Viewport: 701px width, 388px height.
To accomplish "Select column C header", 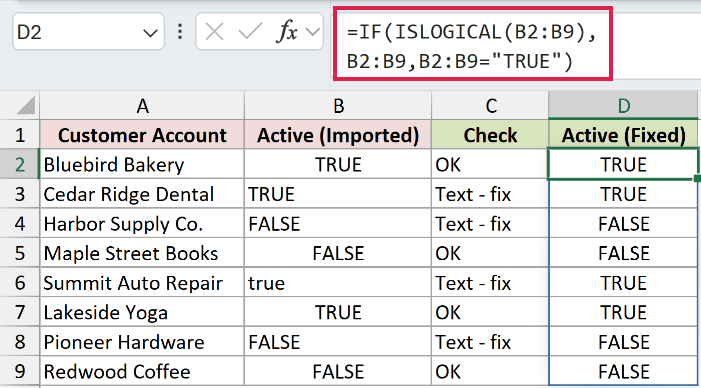I will (x=490, y=106).
